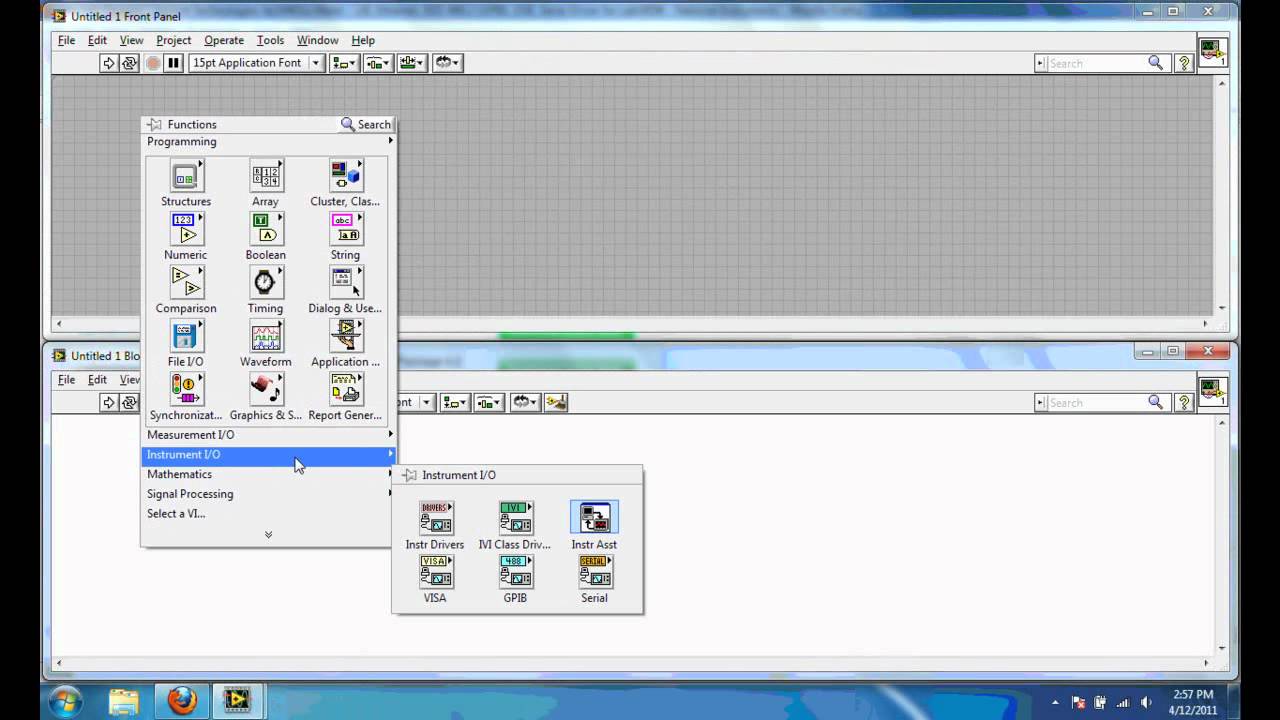Viewport: 1280px width, 720px height.
Task: Click Run arrow in Front Panel toolbar
Action: click(108, 63)
